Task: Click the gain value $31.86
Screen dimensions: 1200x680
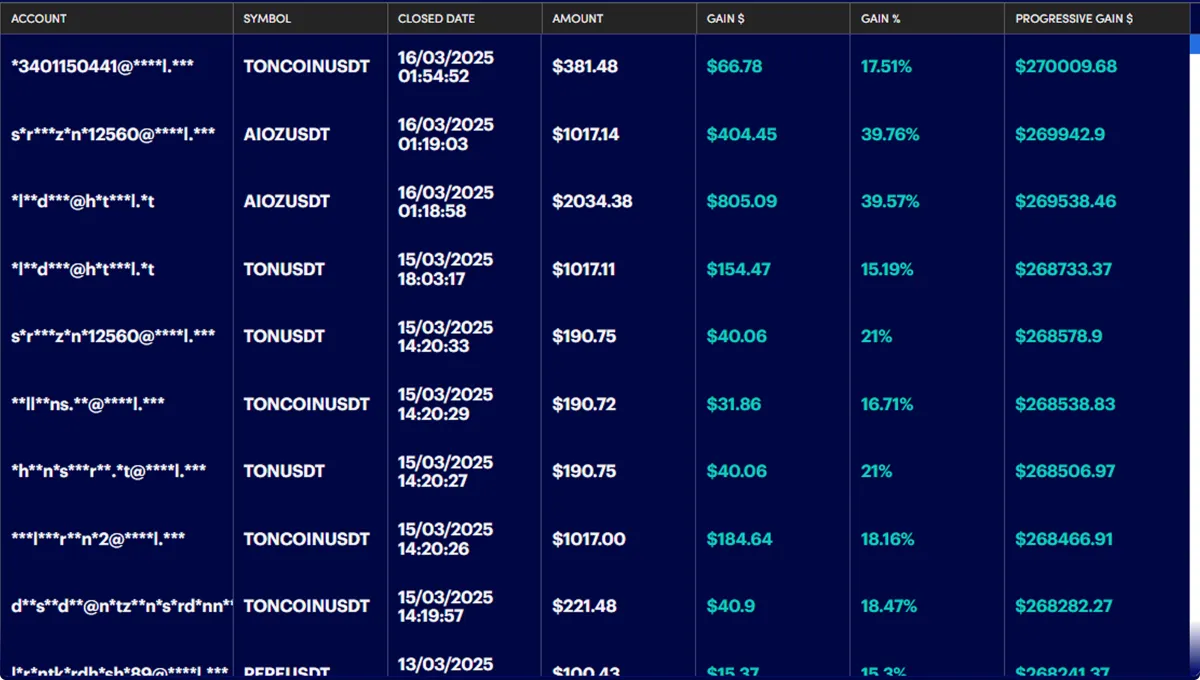Action: coord(734,404)
